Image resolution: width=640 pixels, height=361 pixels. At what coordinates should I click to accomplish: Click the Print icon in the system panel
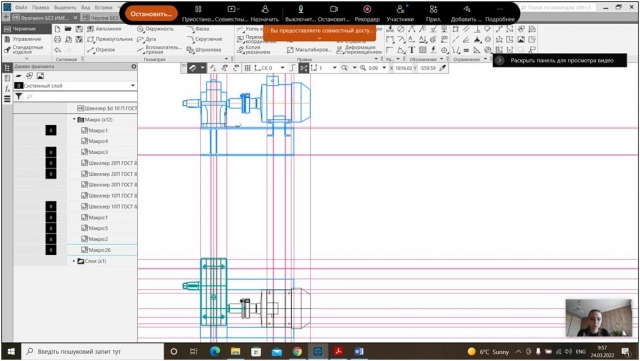point(58,39)
